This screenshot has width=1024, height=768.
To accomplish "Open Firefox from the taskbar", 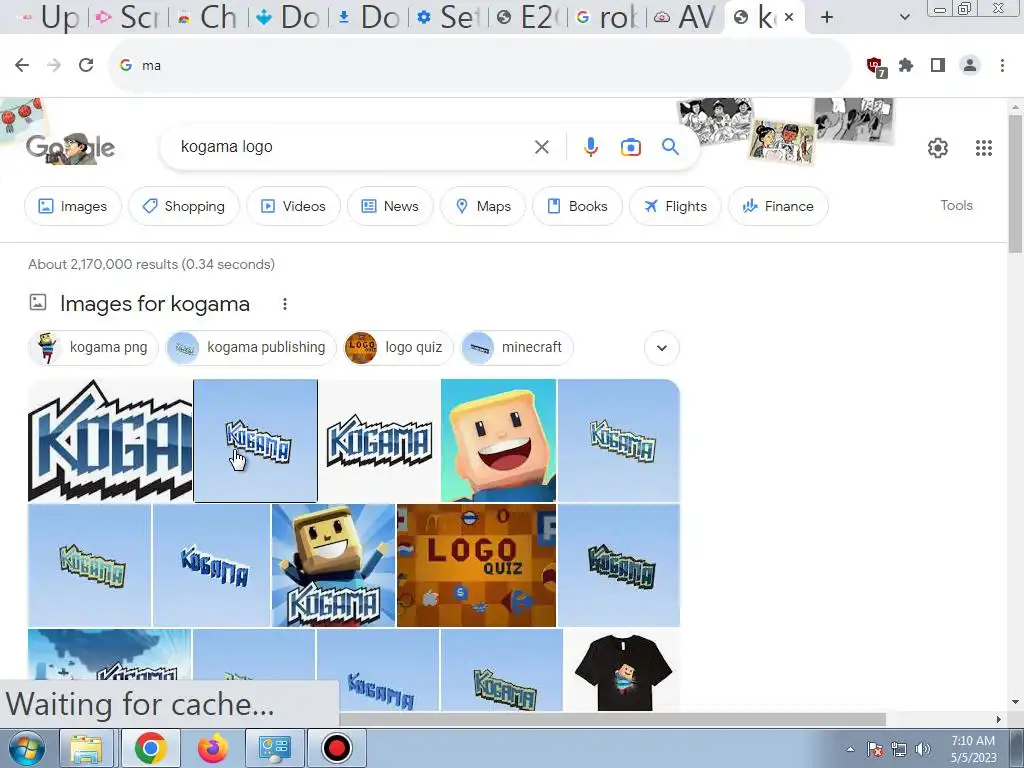I will (213, 748).
